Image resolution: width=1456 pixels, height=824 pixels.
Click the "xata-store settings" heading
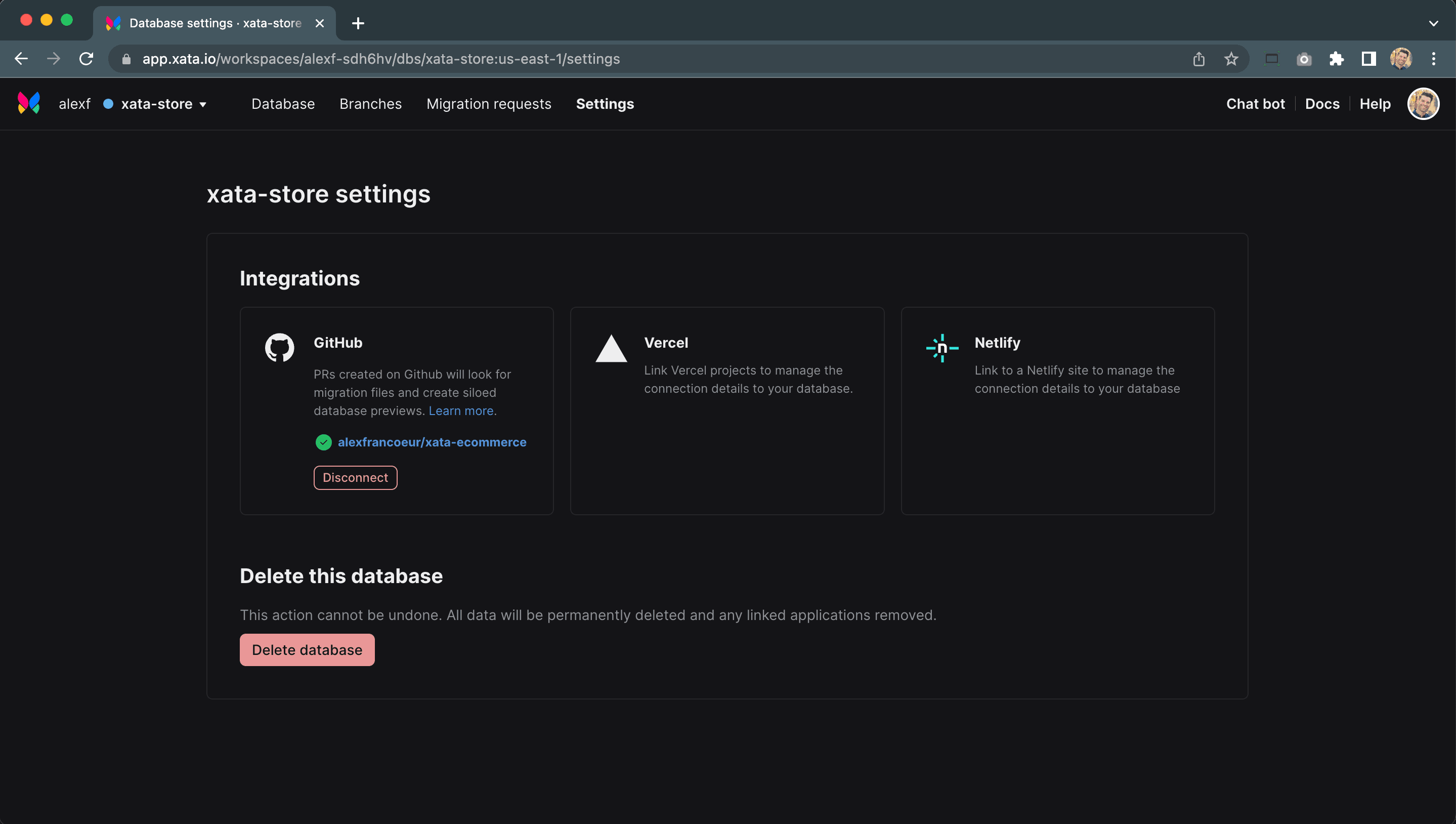(x=318, y=194)
